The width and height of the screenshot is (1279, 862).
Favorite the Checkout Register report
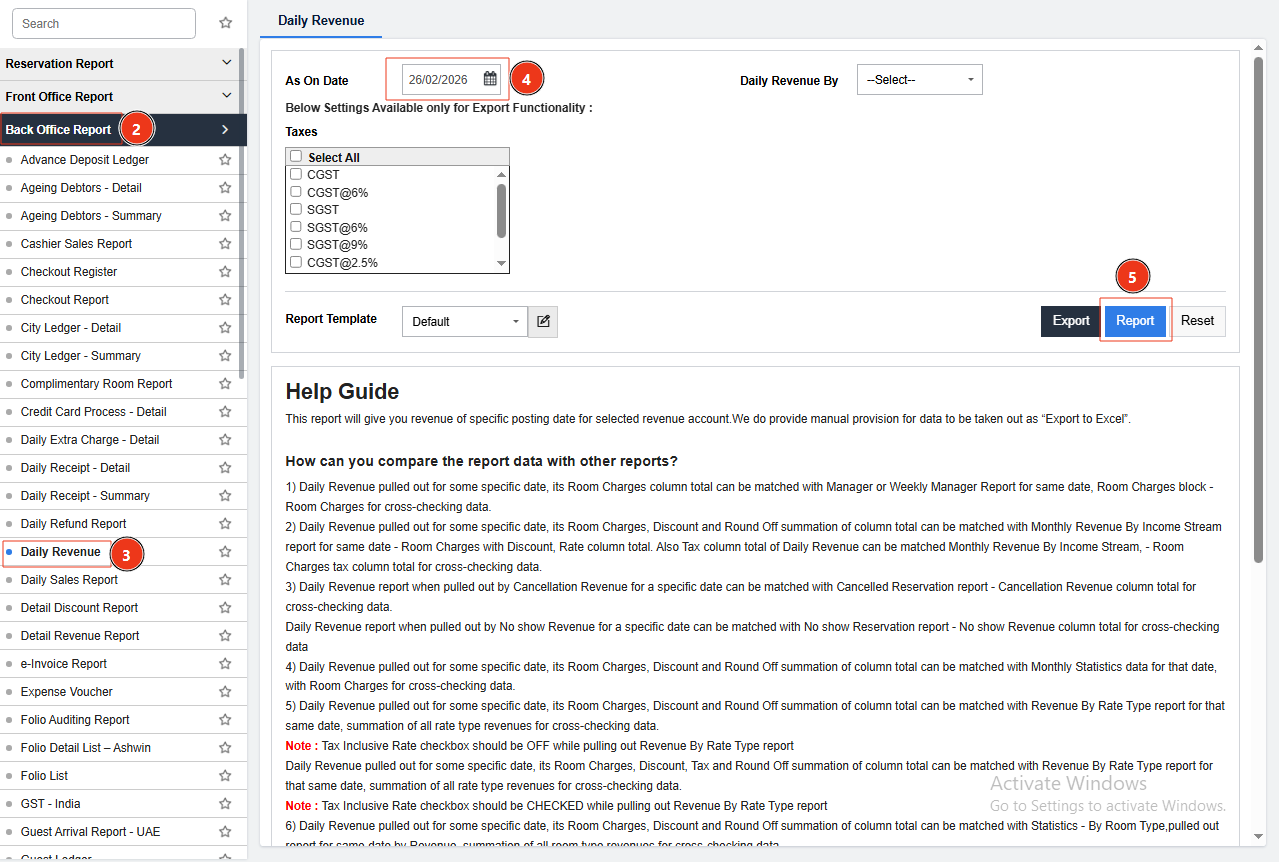225,272
